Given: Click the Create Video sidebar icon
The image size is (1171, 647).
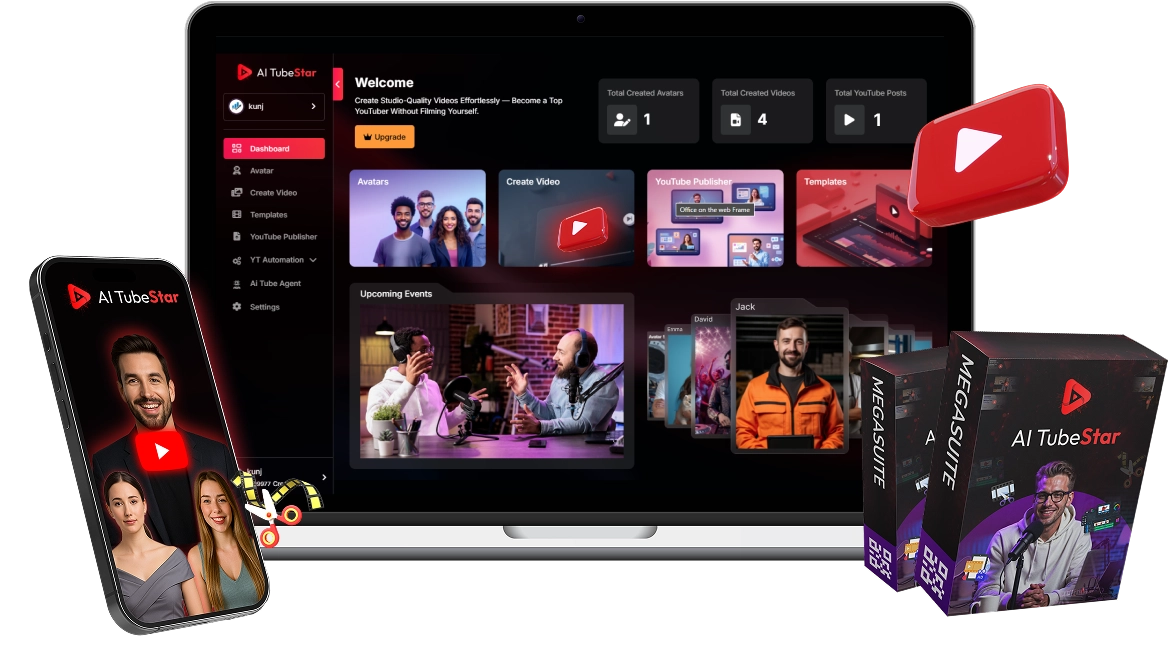Looking at the screenshot, I should click(237, 193).
